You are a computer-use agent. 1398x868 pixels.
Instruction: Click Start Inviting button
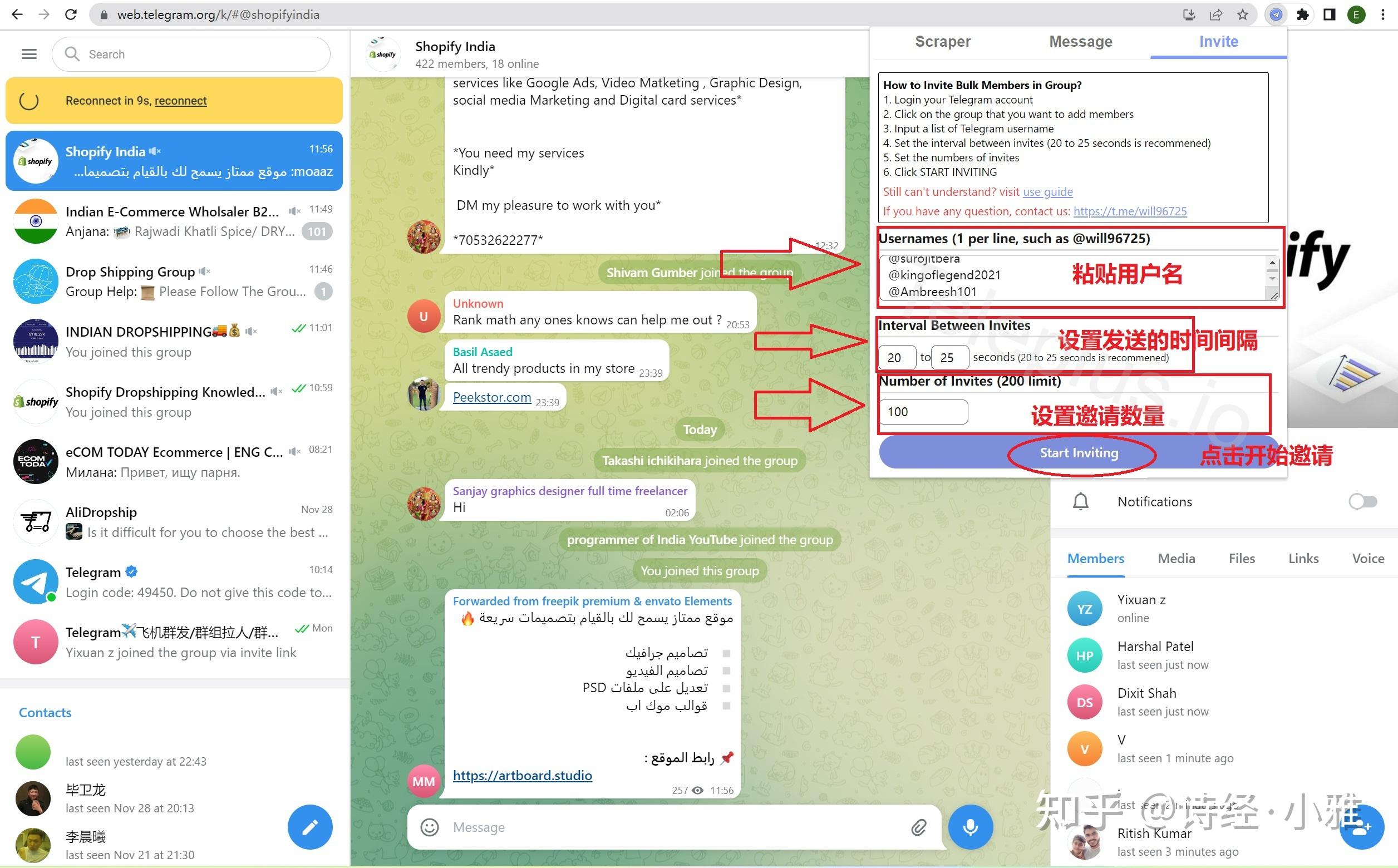[1080, 453]
